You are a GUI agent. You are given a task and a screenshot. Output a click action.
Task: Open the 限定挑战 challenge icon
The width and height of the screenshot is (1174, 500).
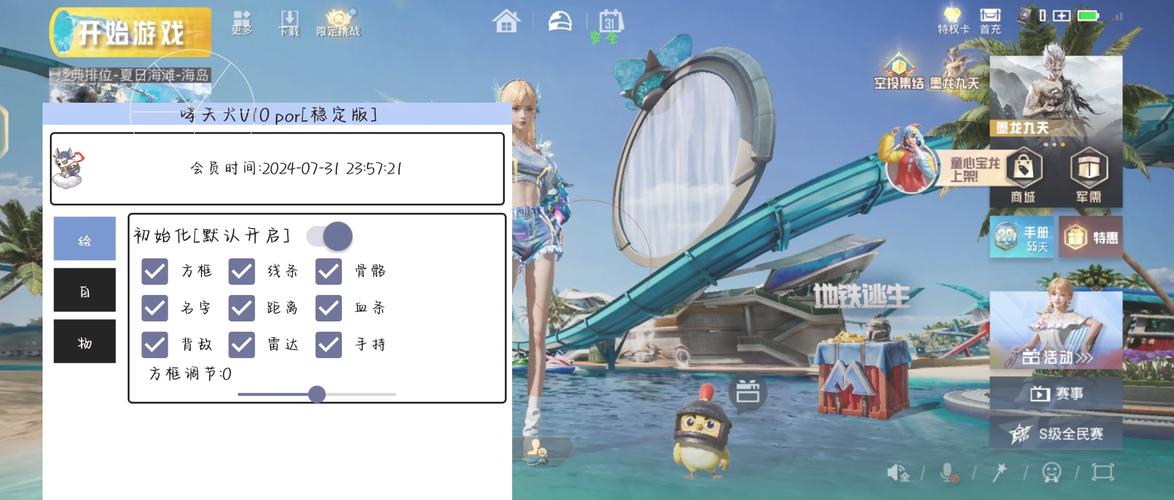pos(338,22)
